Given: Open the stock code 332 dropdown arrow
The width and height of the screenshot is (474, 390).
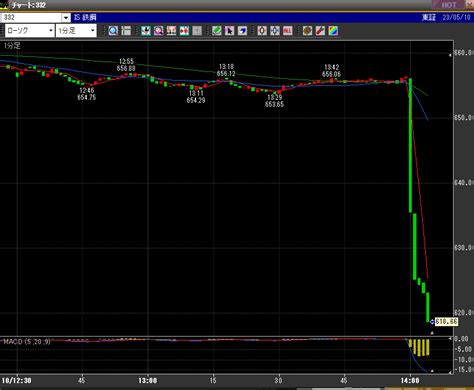Looking at the screenshot, I should coord(66,17).
